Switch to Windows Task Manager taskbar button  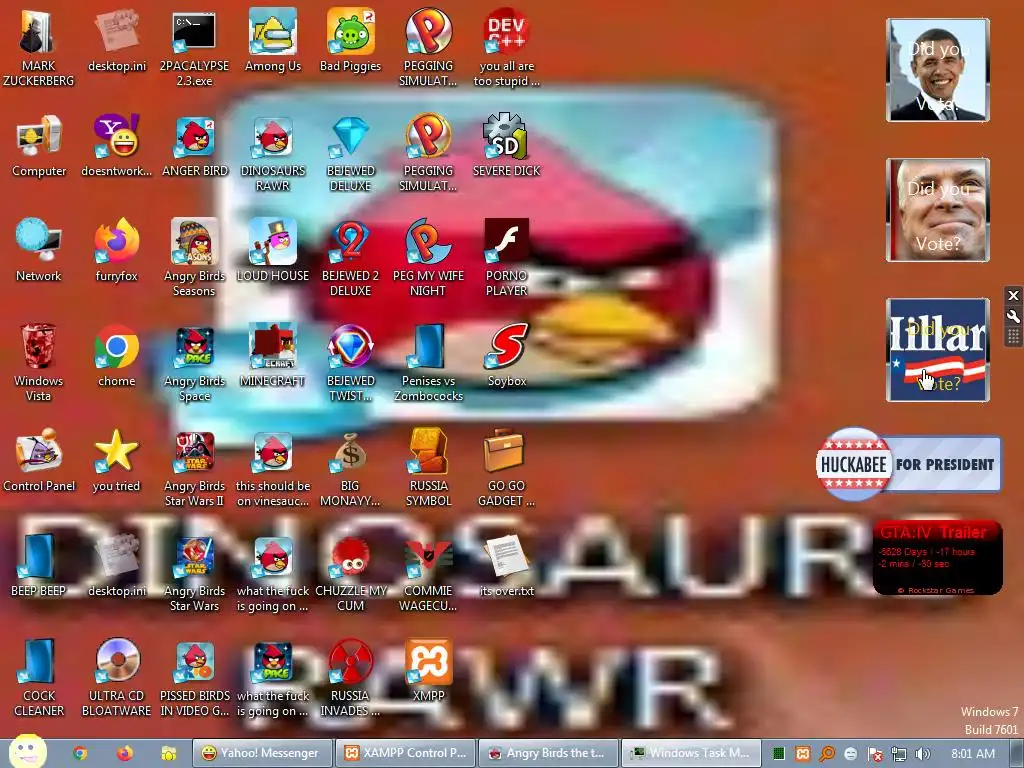point(691,753)
